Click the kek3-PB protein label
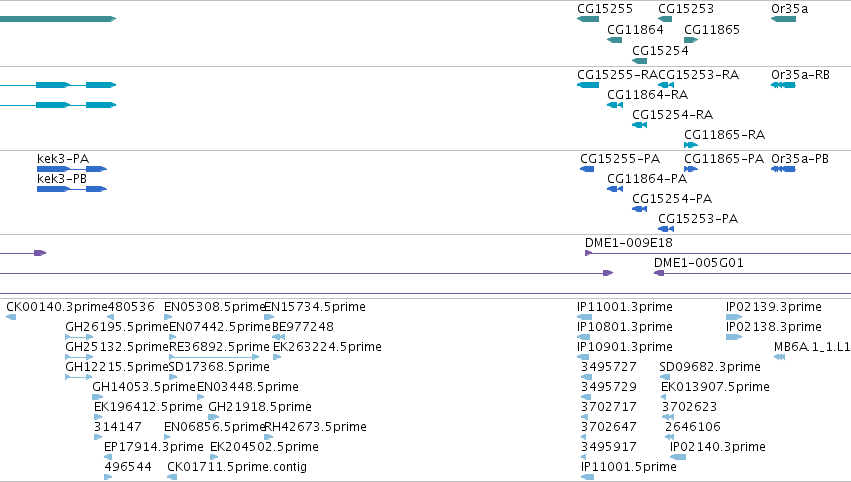The height and width of the screenshot is (482, 851). [62, 179]
